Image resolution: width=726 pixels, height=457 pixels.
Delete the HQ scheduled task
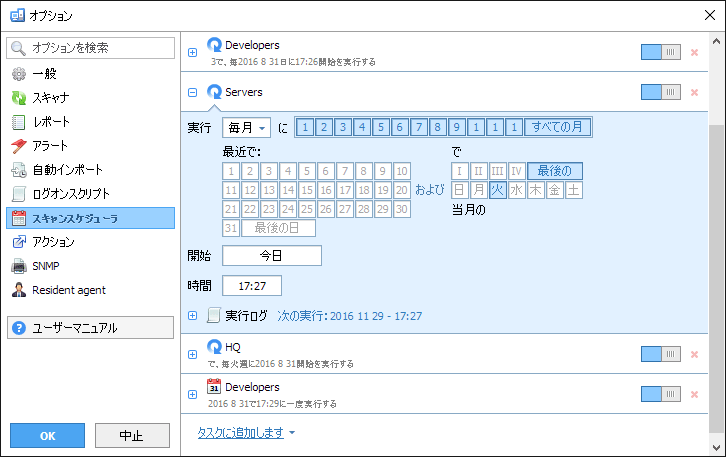[x=694, y=354]
